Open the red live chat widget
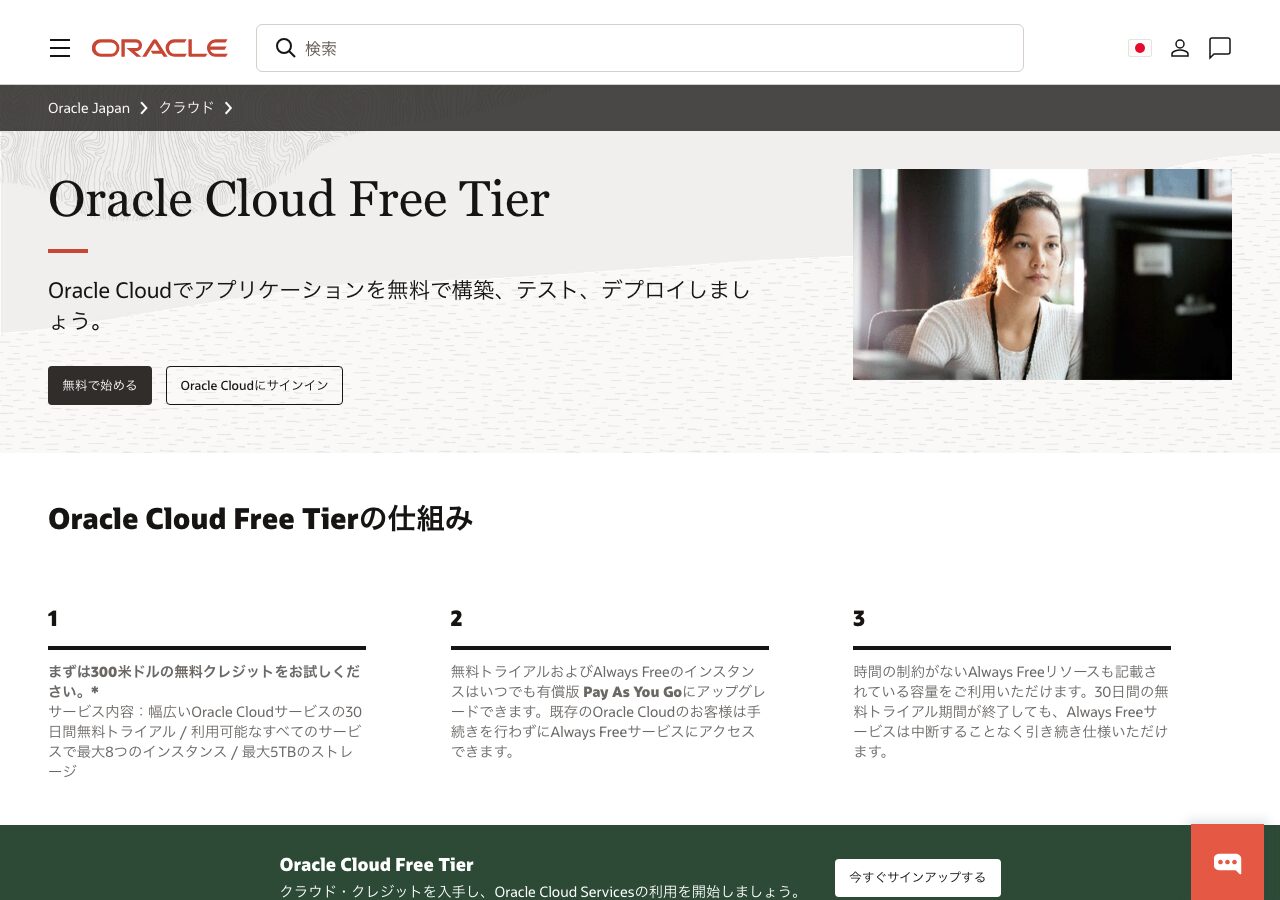The width and height of the screenshot is (1280, 900). [x=1227, y=862]
